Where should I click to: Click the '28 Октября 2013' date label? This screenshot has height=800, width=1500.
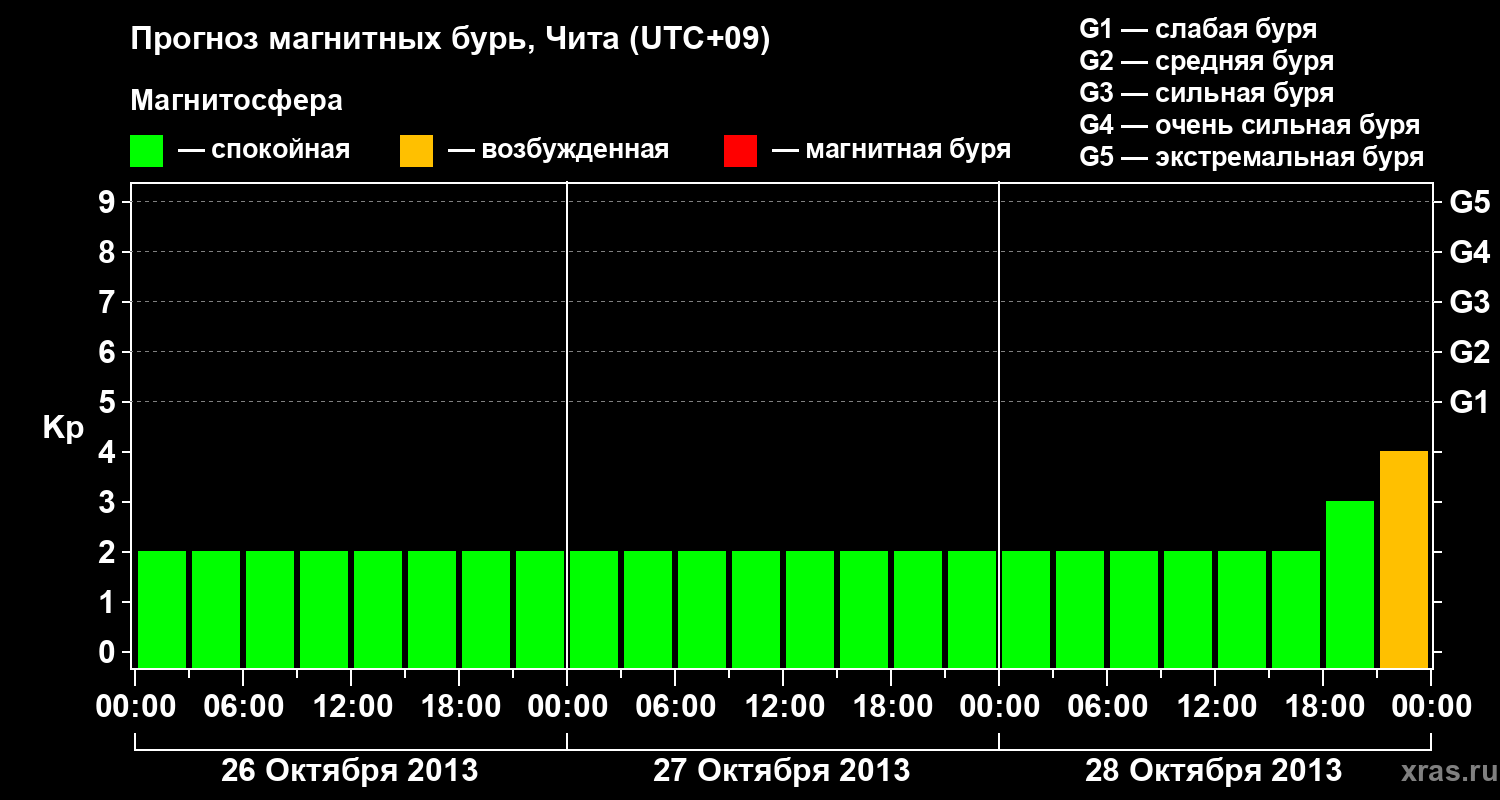pyautogui.click(x=1213, y=771)
